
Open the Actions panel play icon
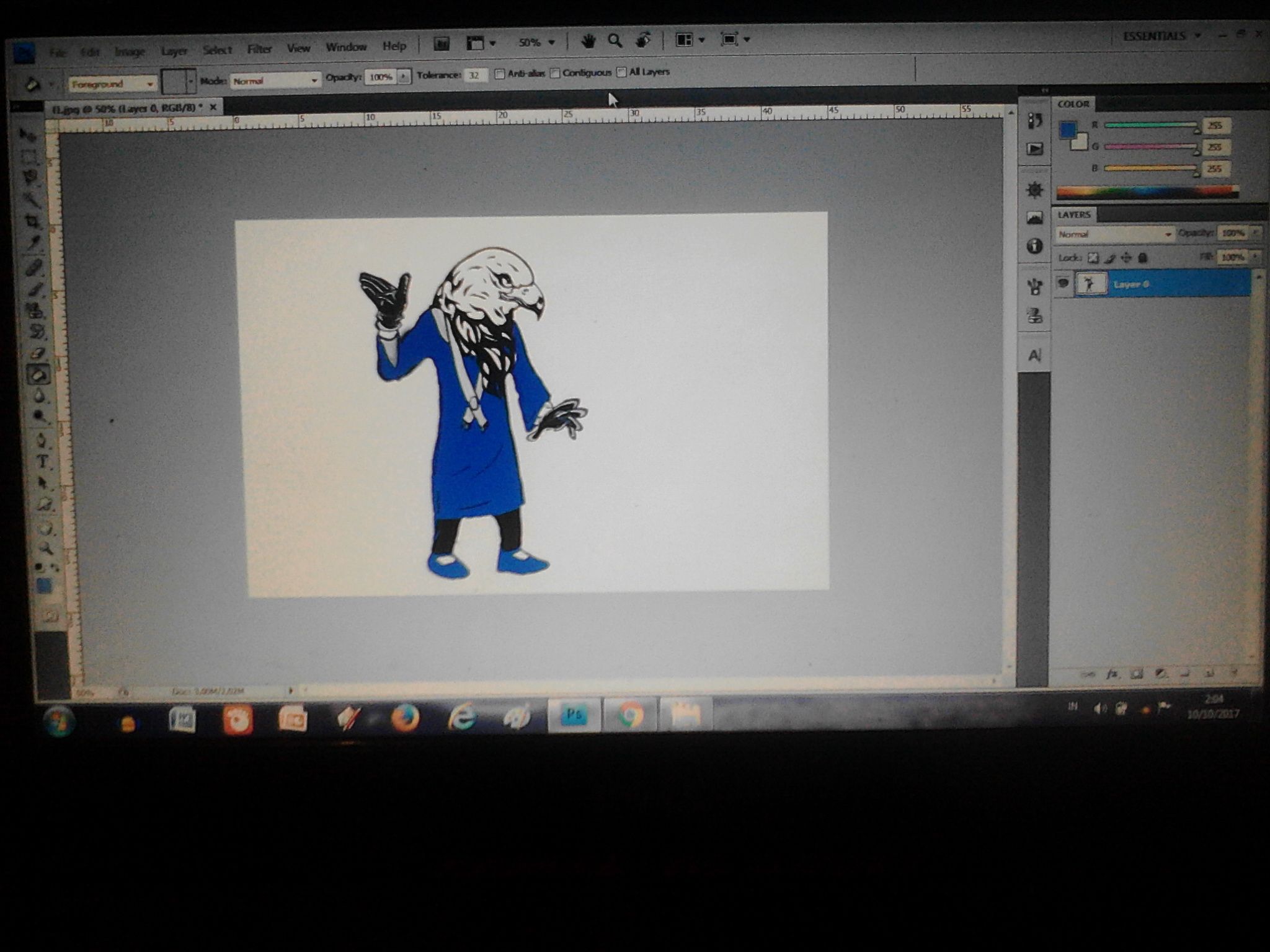coord(1034,149)
